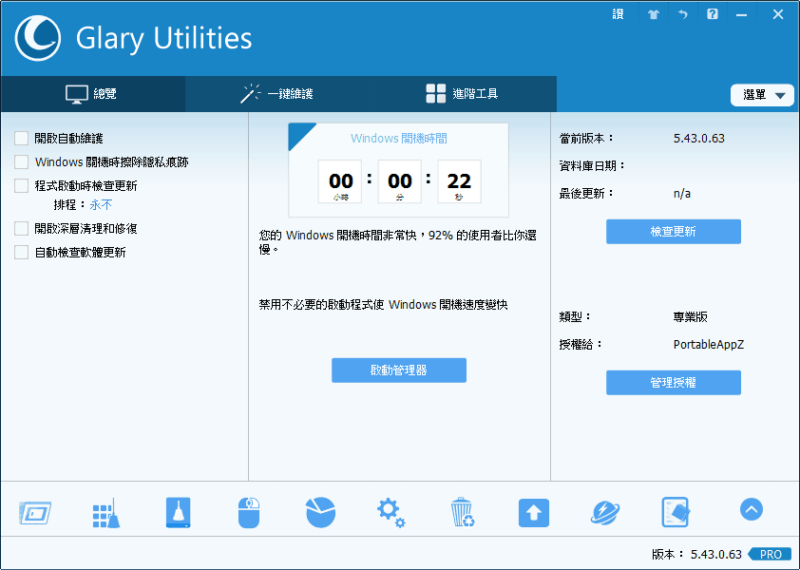Viewport: 800px width, 570px height.
Task: Click the 22 seconds boot time box
Action: 459,182
